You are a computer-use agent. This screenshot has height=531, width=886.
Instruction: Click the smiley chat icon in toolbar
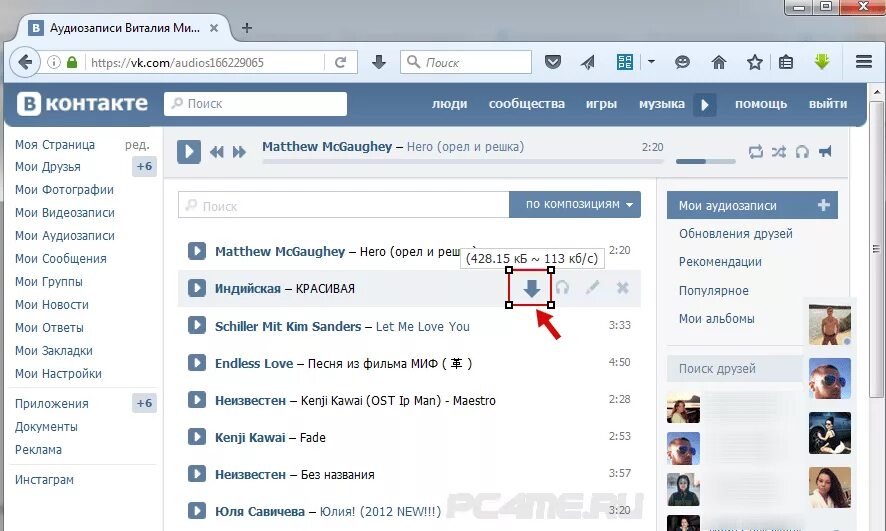click(683, 62)
